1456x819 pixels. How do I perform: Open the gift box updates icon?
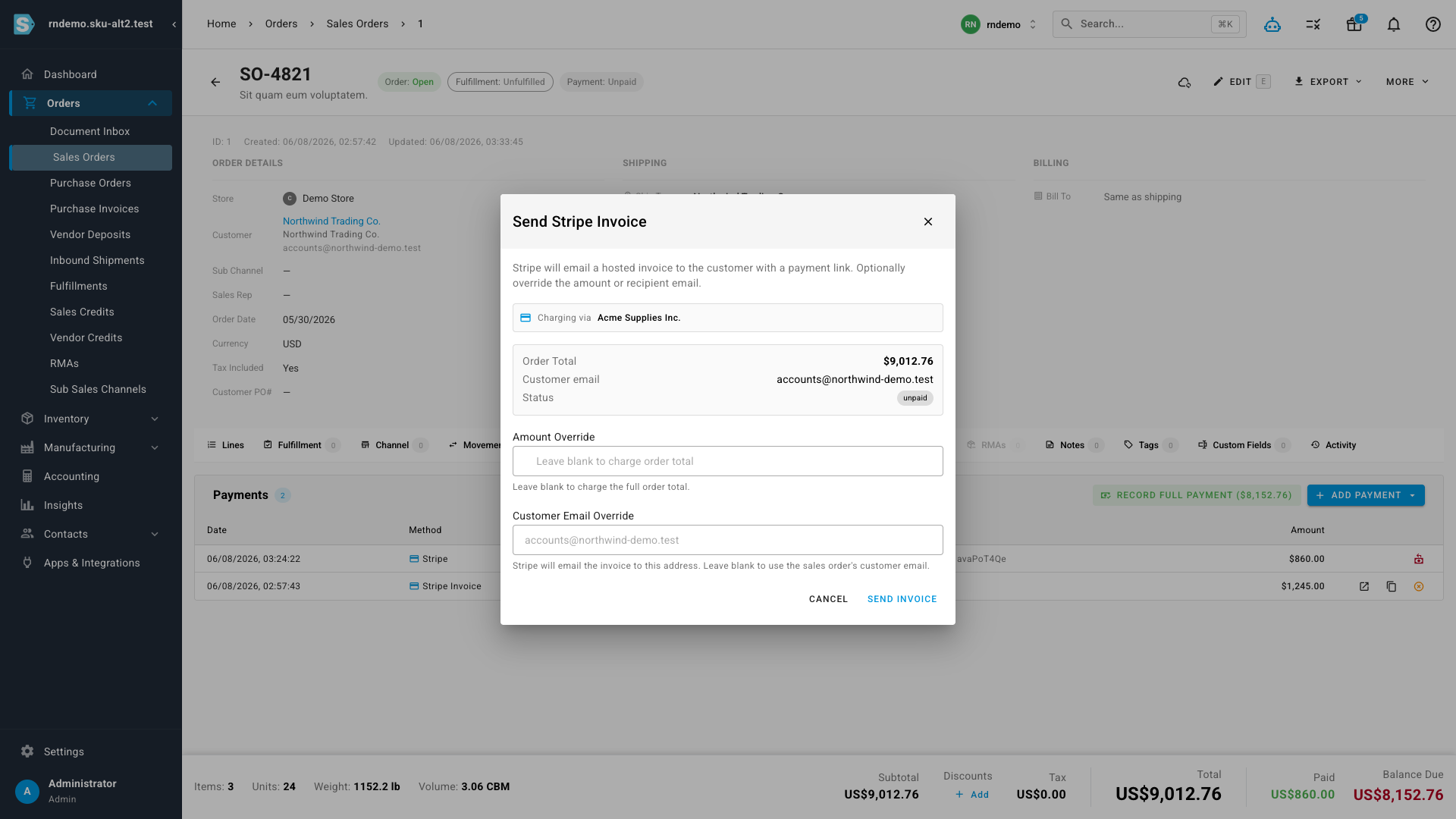(1354, 24)
